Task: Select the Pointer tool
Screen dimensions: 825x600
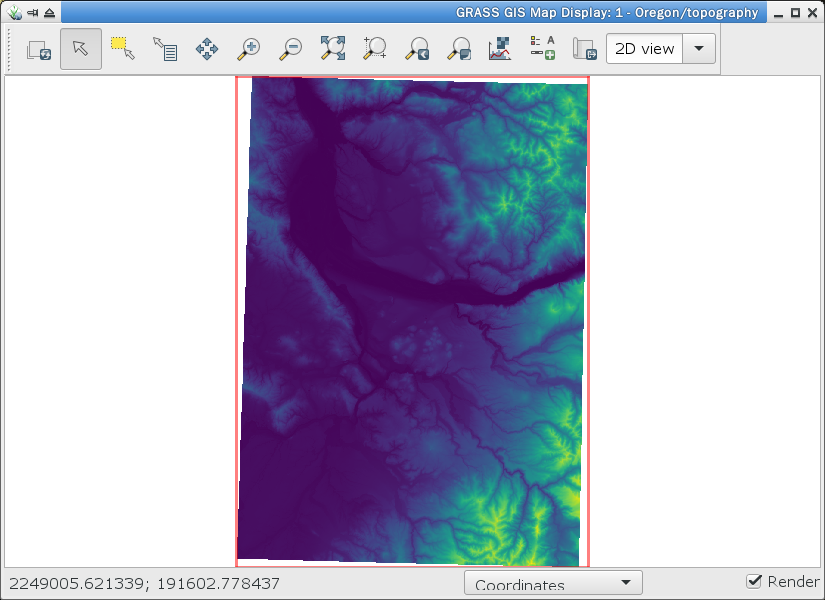Action: pos(81,49)
